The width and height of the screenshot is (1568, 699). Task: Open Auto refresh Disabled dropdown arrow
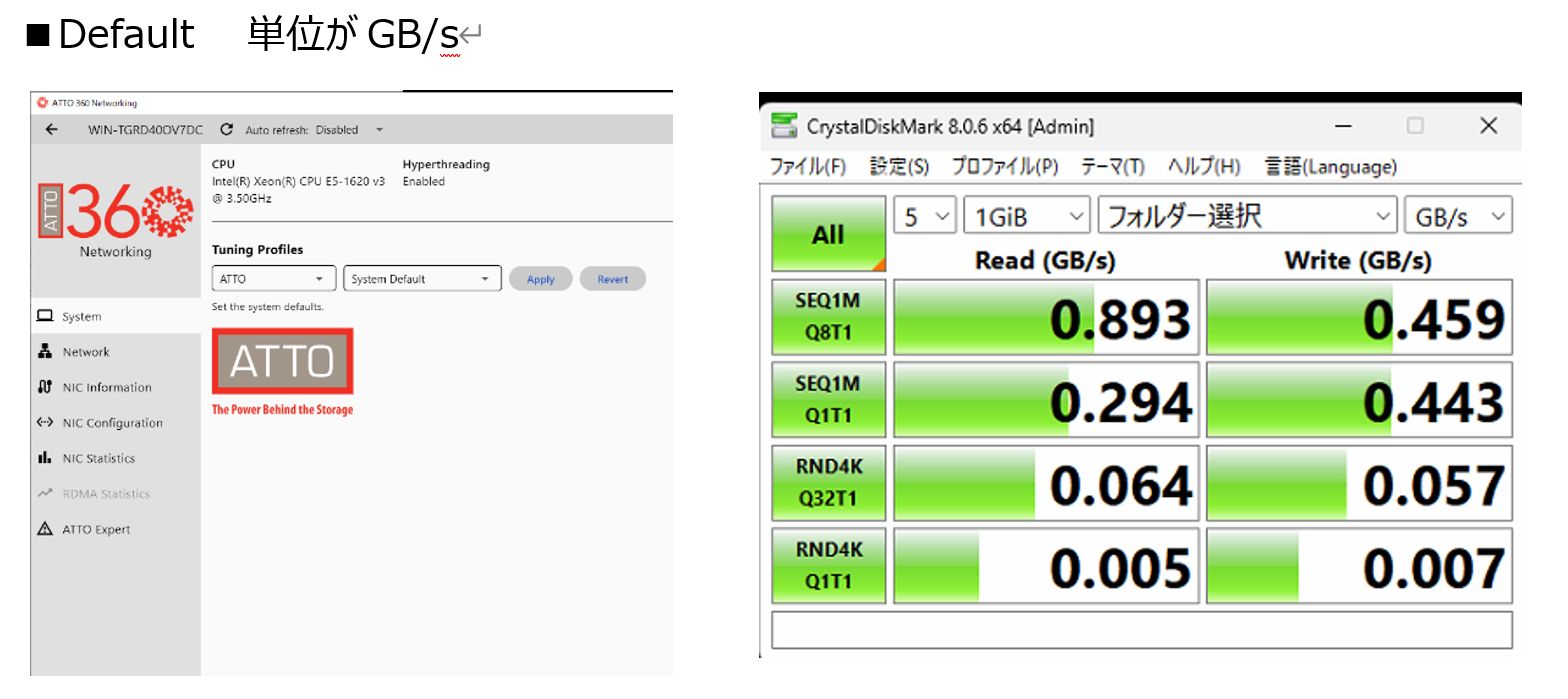tap(380, 130)
